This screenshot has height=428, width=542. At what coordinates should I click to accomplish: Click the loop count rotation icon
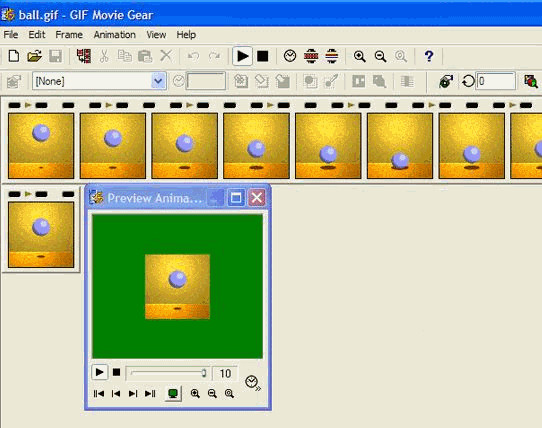(x=468, y=82)
